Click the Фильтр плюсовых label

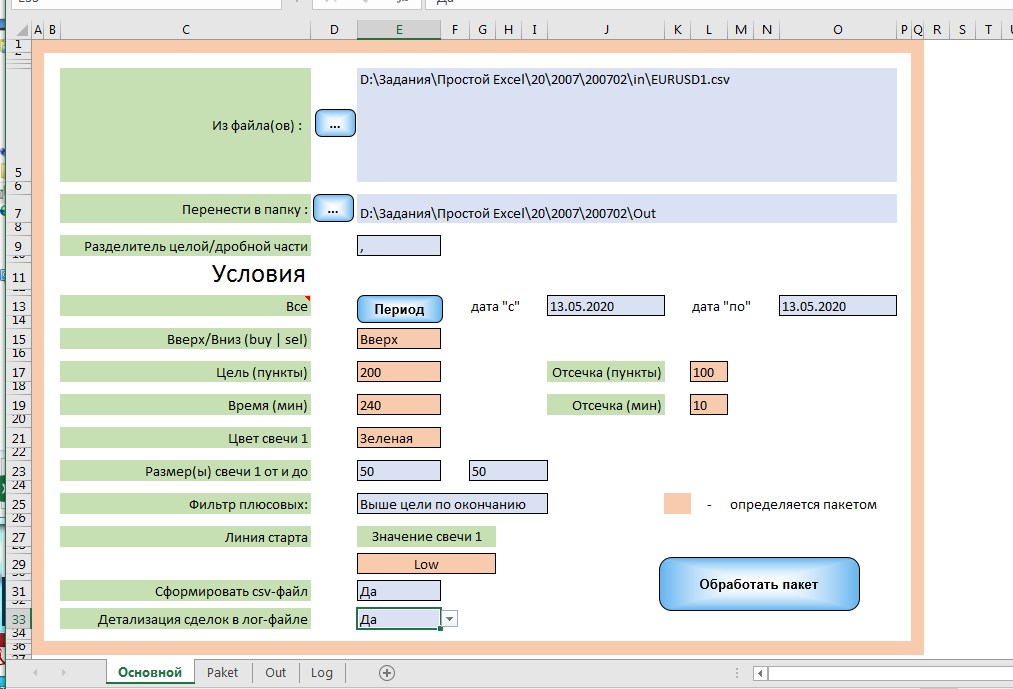point(185,504)
